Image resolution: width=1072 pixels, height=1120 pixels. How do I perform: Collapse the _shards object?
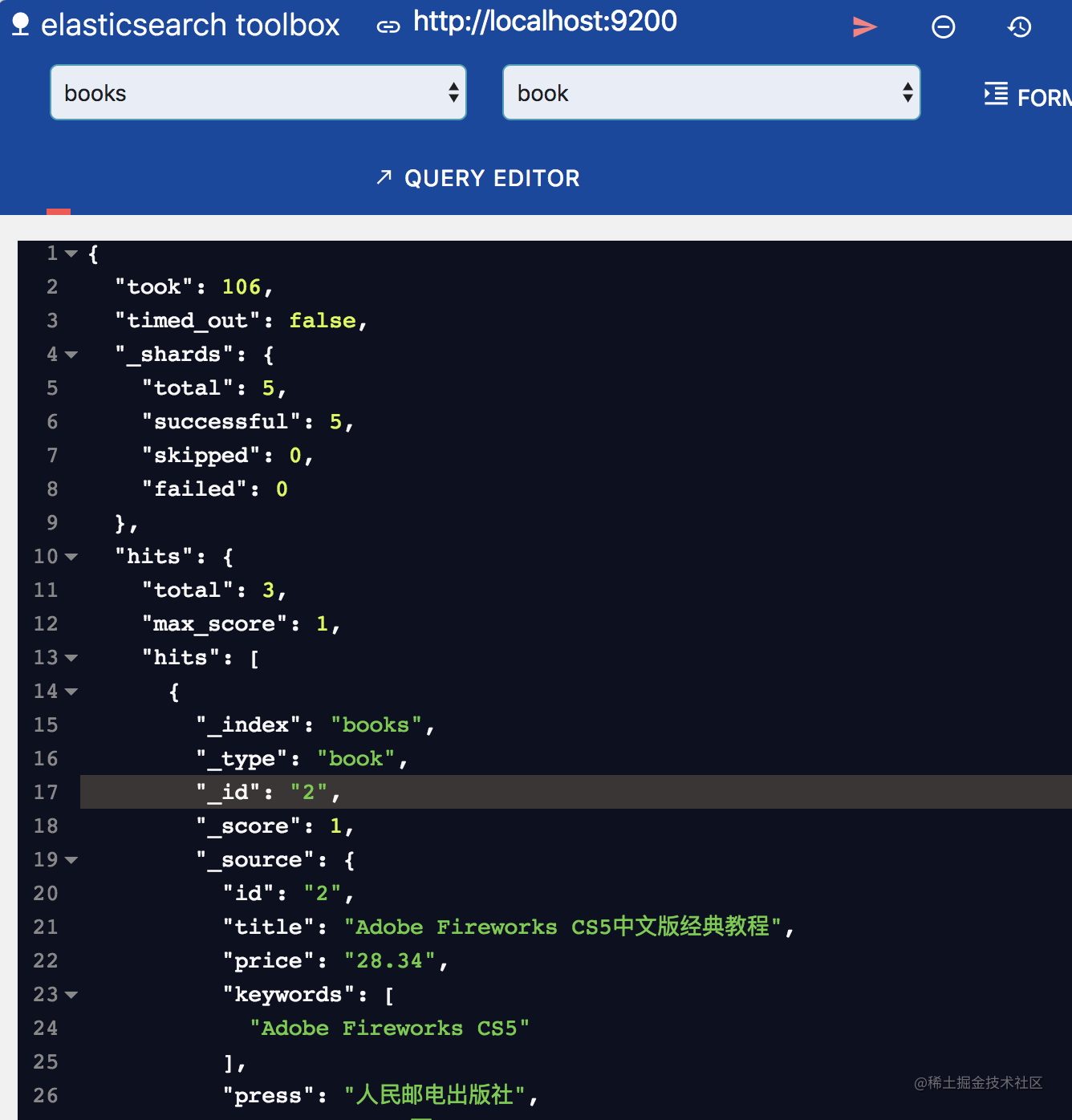(71, 354)
